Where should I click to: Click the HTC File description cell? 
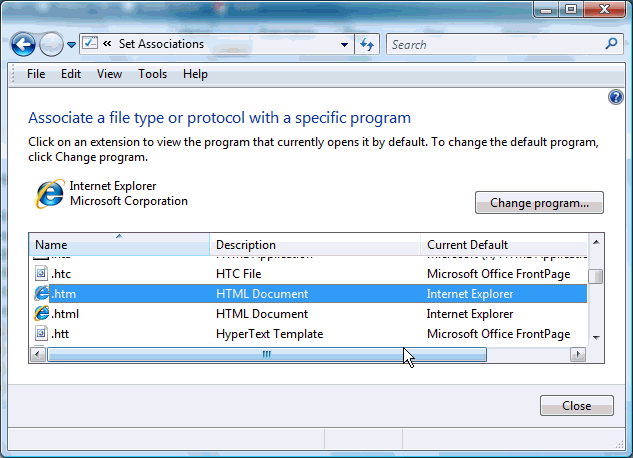coord(239,274)
